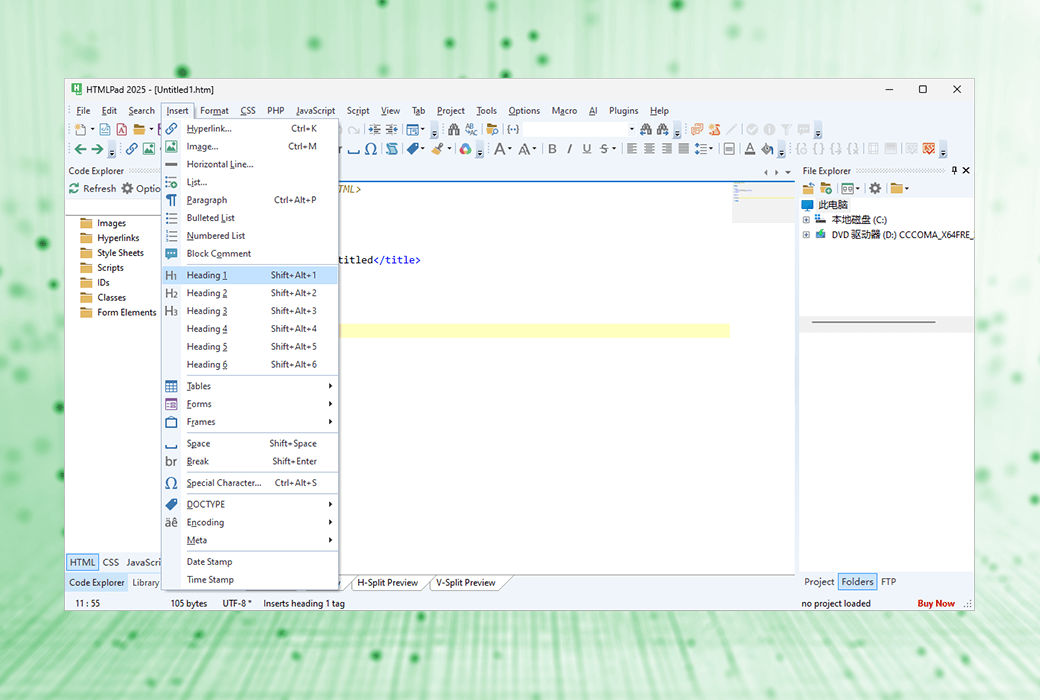Click the Open folder toolbar icon
The width and height of the screenshot is (1040, 700).
tap(139, 129)
